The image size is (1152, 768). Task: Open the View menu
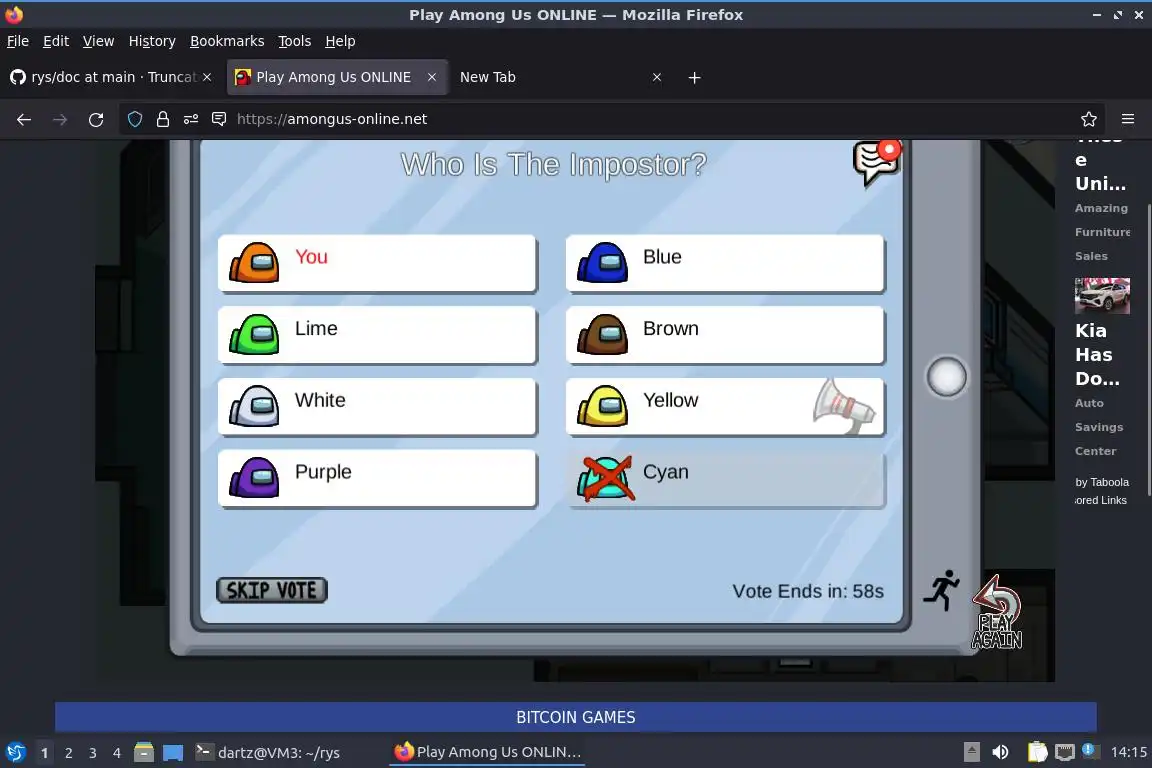click(98, 41)
